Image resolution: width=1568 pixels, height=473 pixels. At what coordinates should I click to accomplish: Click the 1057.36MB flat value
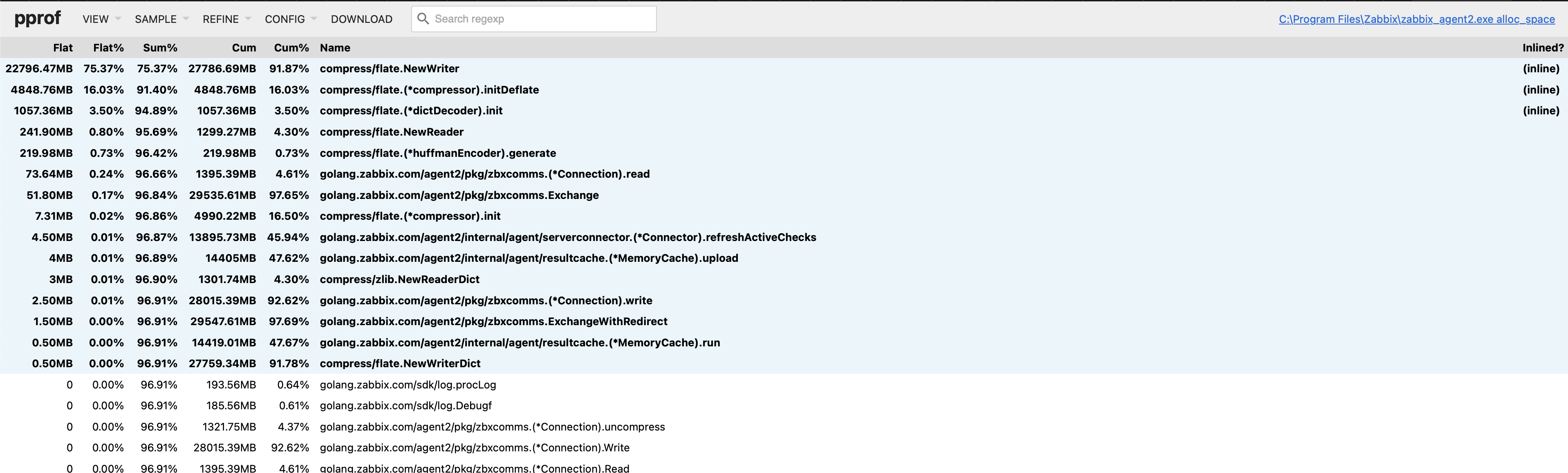pos(43,111)
